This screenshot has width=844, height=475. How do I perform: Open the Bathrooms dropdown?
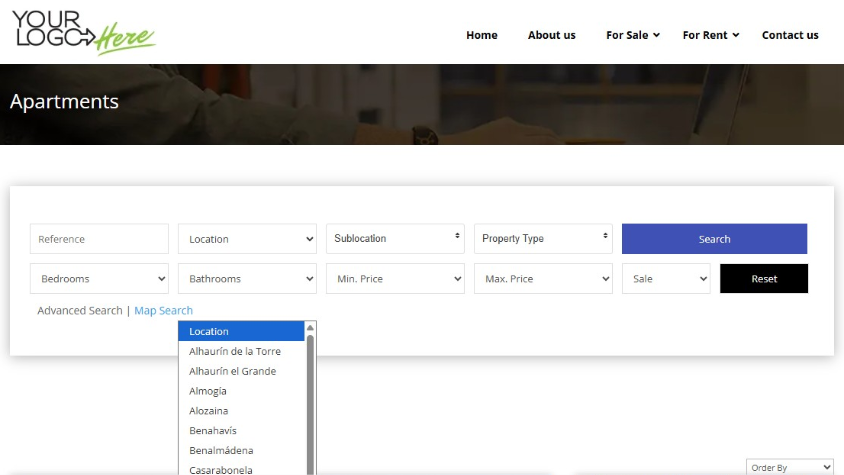(247, 279)
